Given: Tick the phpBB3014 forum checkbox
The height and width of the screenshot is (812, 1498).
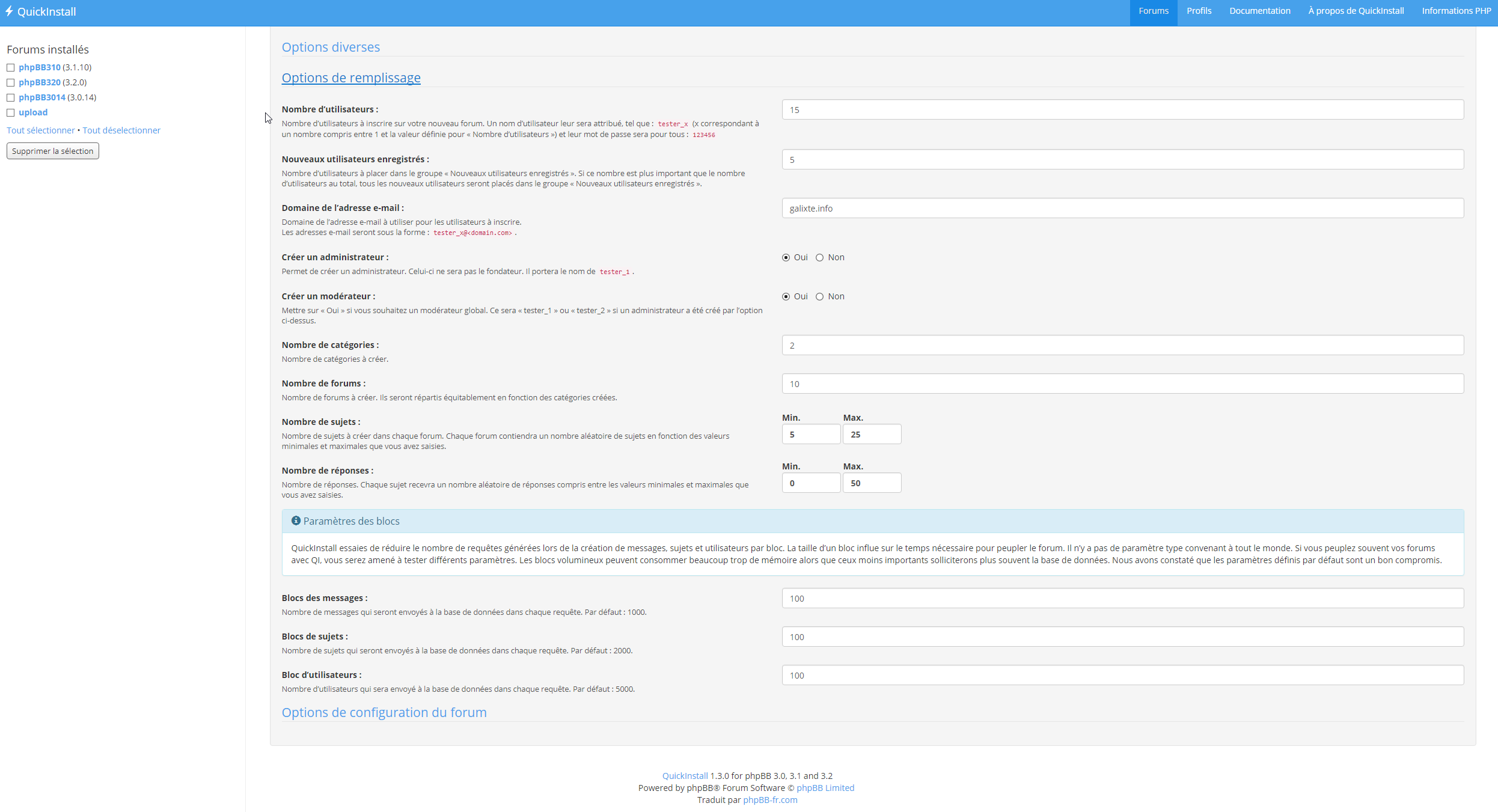Looking at the screenshot, I should [x=11, y=97].
